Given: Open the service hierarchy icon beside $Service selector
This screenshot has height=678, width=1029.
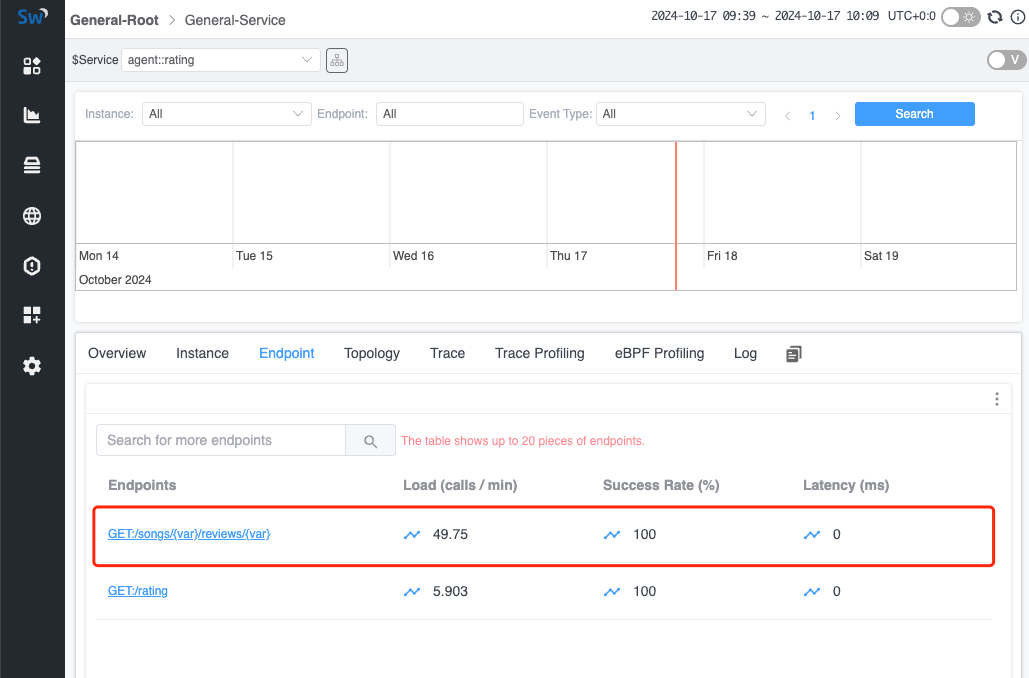Looking at the screenshot, I should coord(336,60).
